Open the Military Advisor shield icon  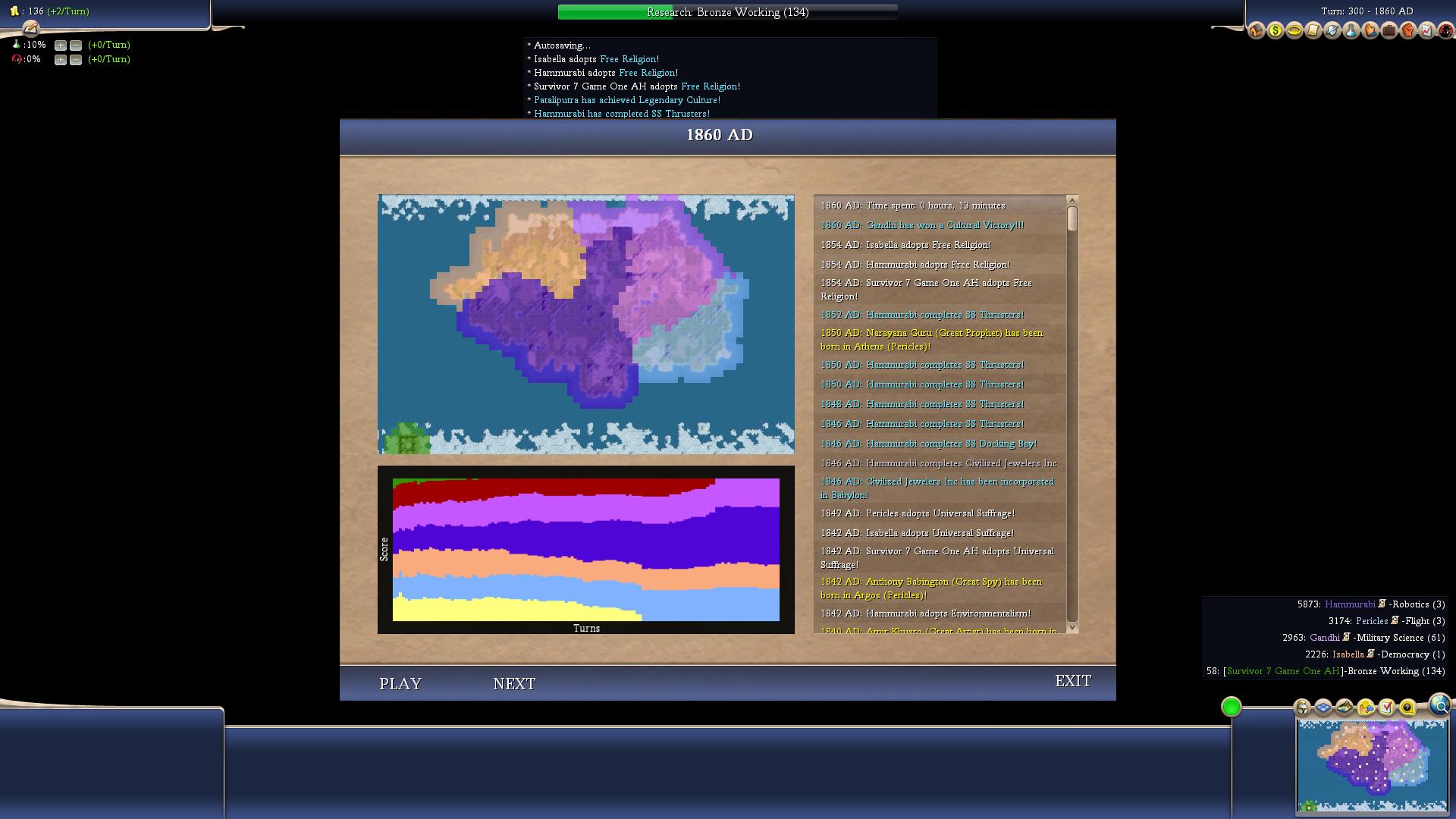[x=1332, y=30]
